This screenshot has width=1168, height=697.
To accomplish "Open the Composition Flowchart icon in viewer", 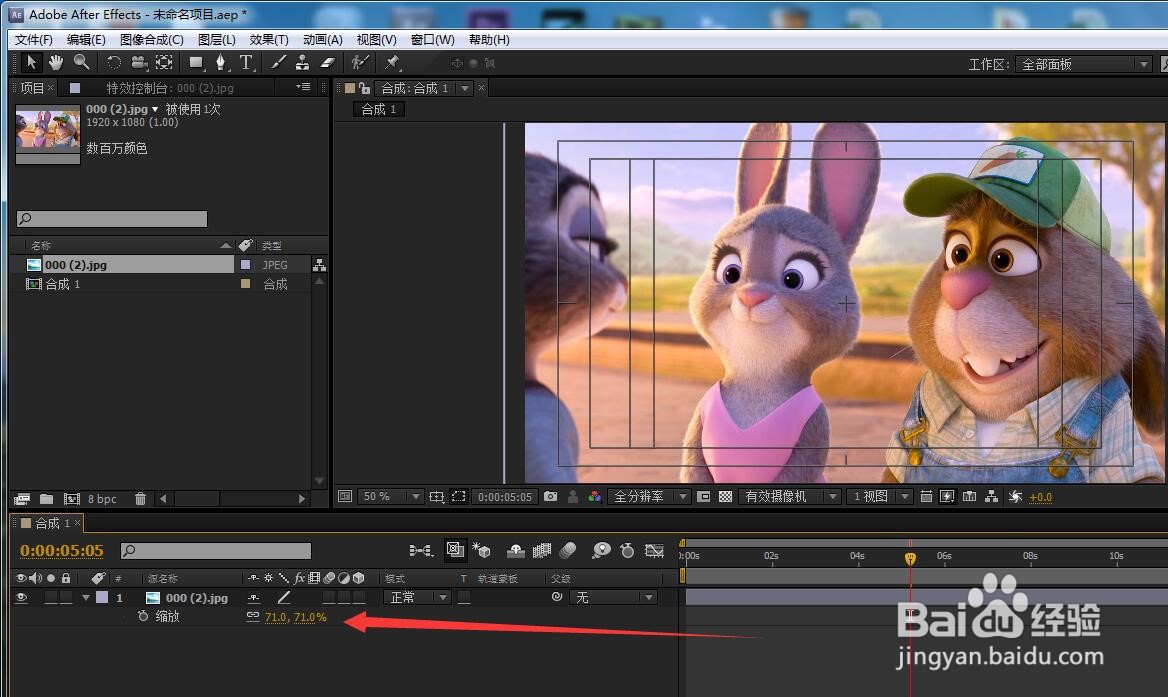I will point(991,497).
